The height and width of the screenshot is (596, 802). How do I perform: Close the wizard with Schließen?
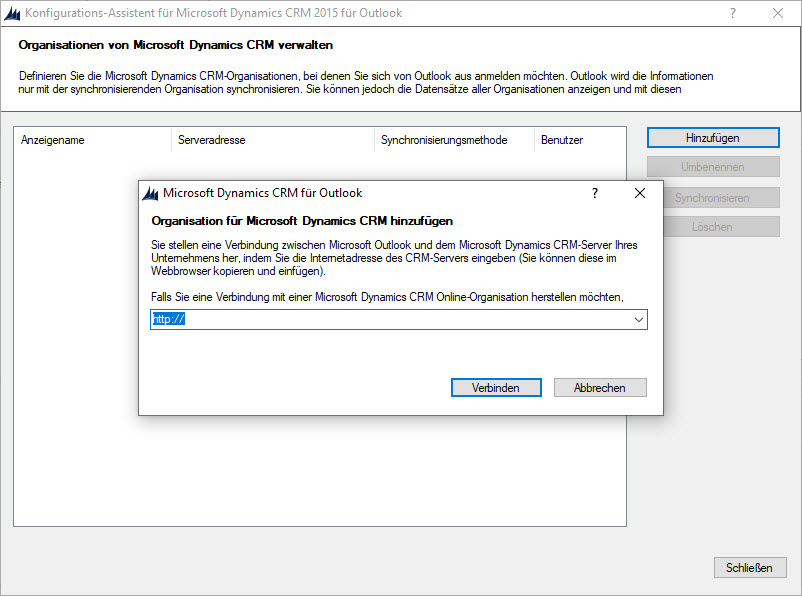coord(750,567)
